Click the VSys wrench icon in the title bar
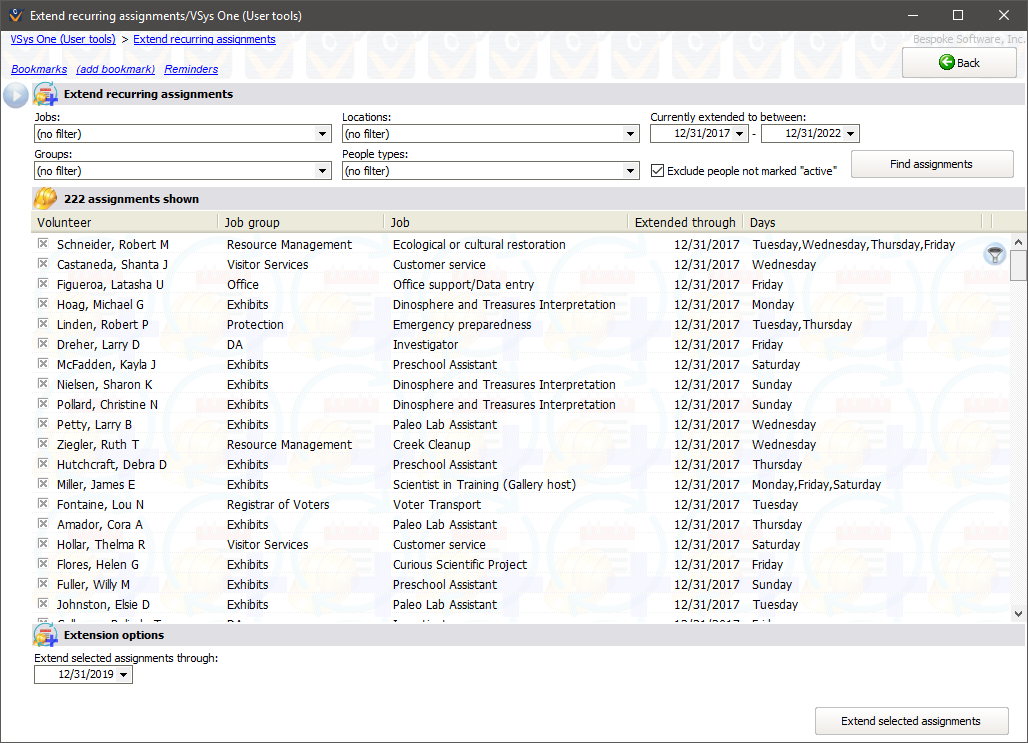 pos(13,15)
